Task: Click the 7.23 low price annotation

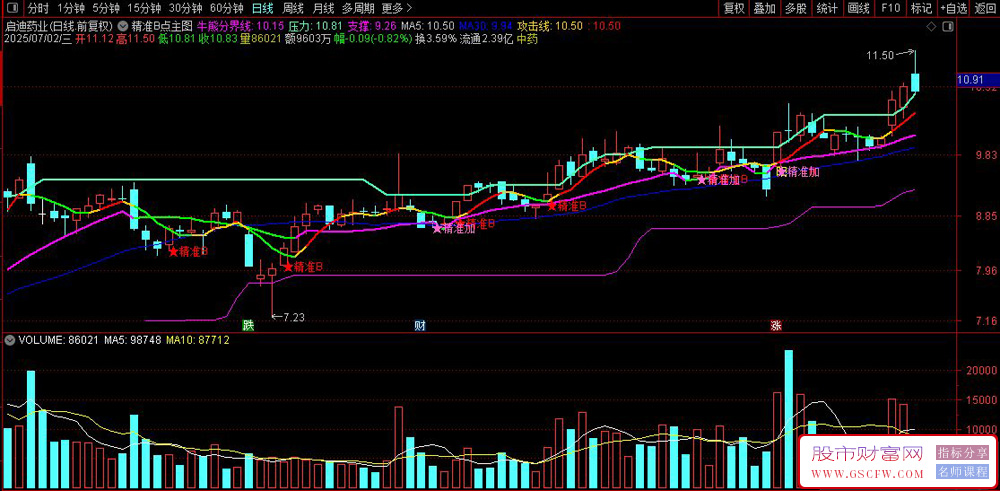Action: pos(294,316)
